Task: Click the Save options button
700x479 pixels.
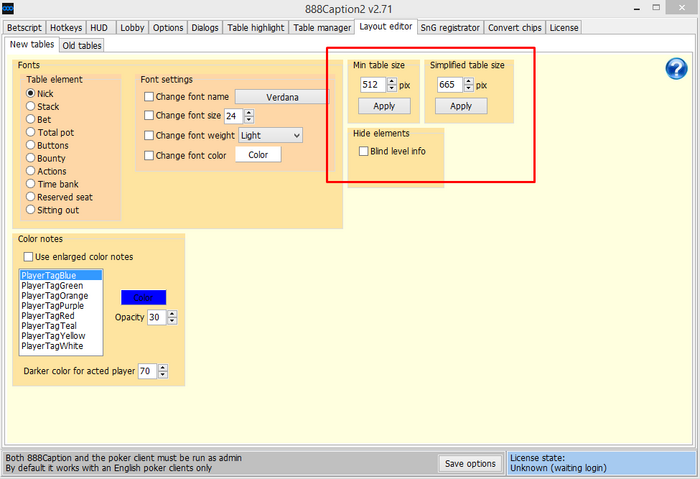Action: tap(470, 464)
